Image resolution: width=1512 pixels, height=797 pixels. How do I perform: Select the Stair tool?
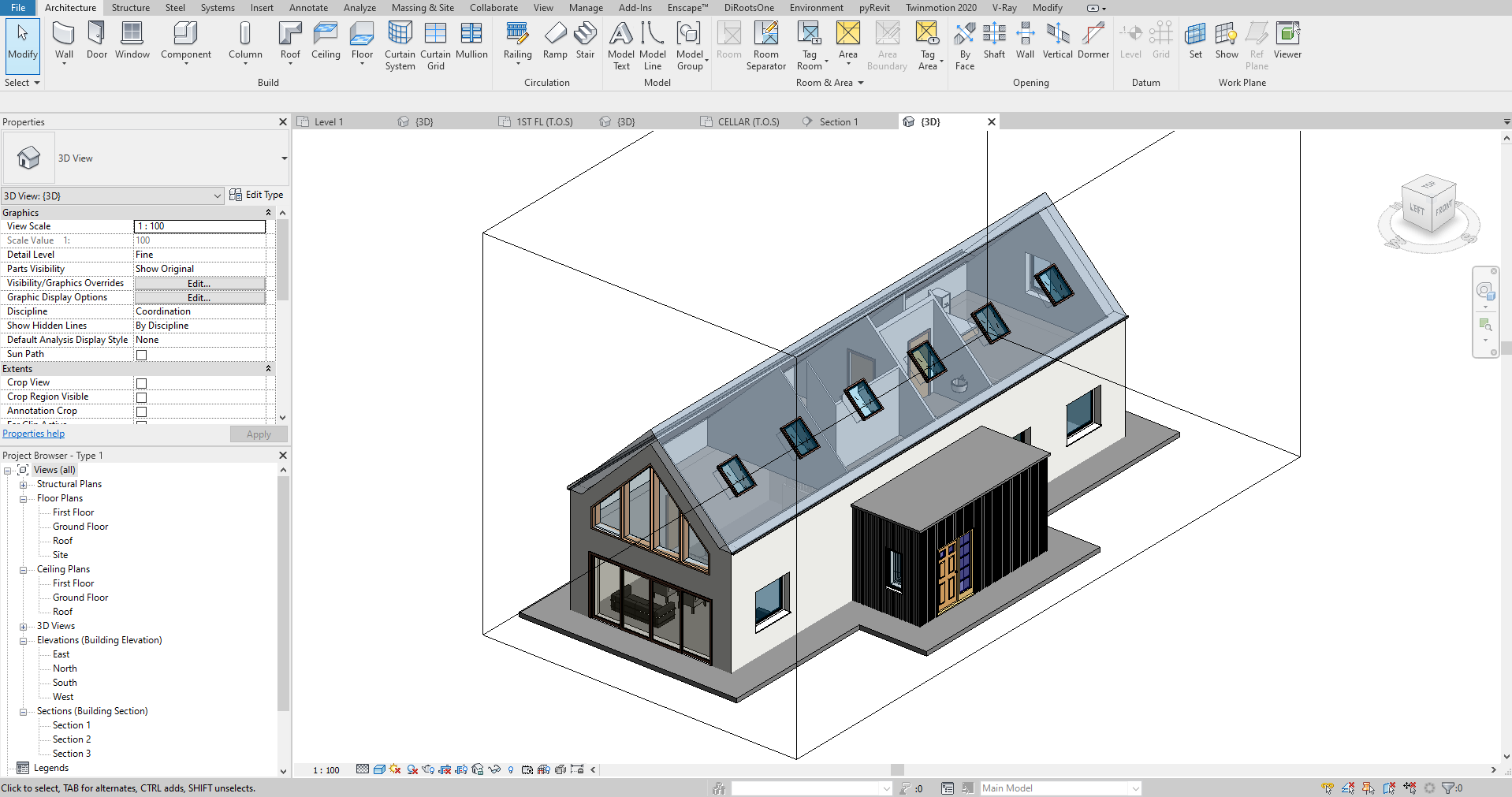tap(585, 39)
